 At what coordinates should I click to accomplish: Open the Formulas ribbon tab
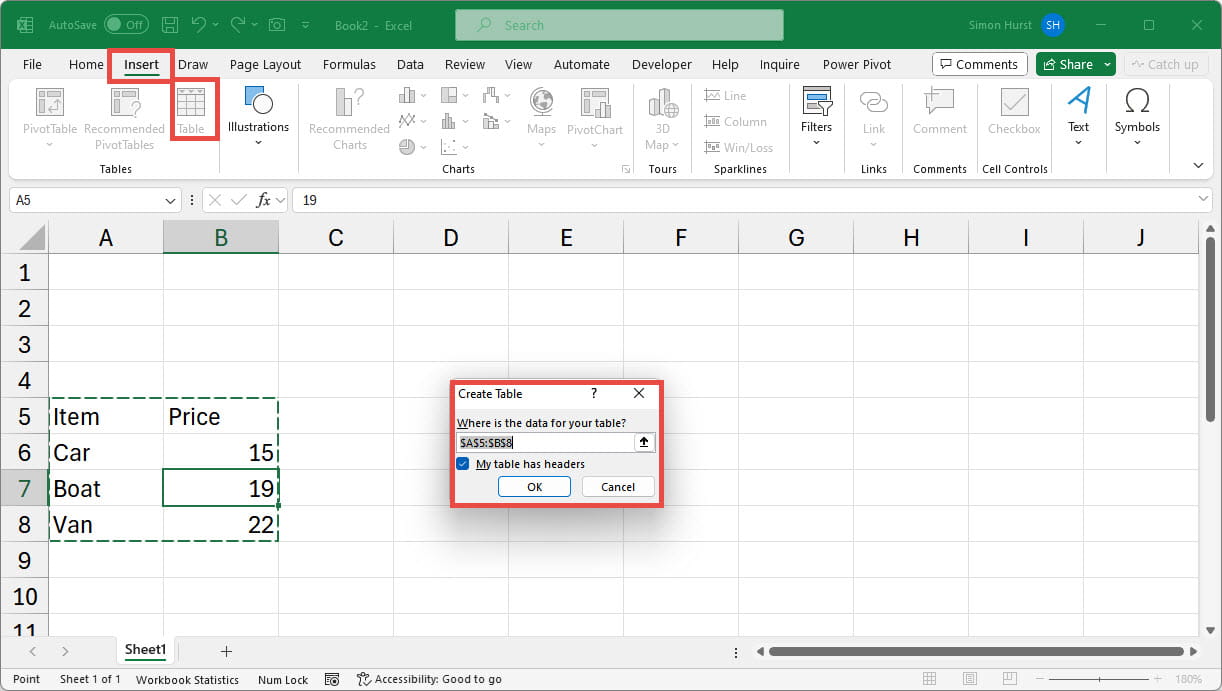[349, 64]
